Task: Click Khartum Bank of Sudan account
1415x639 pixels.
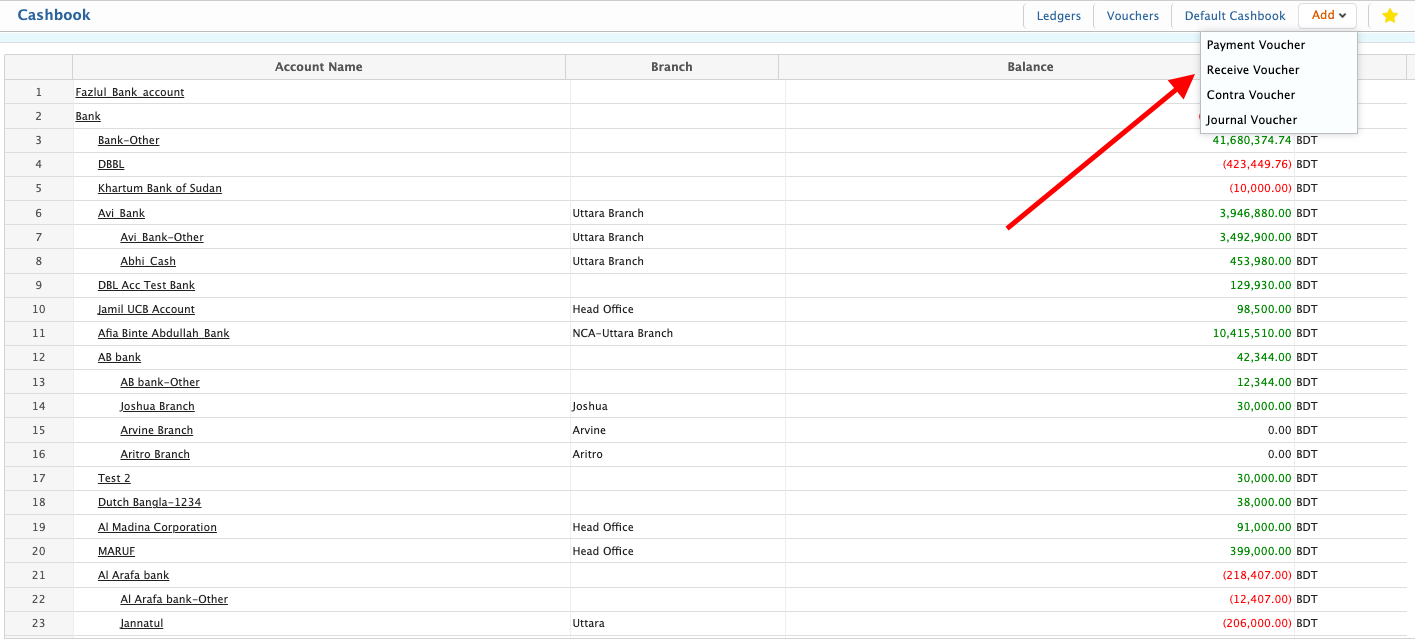Action: click(x=160, y=188)
